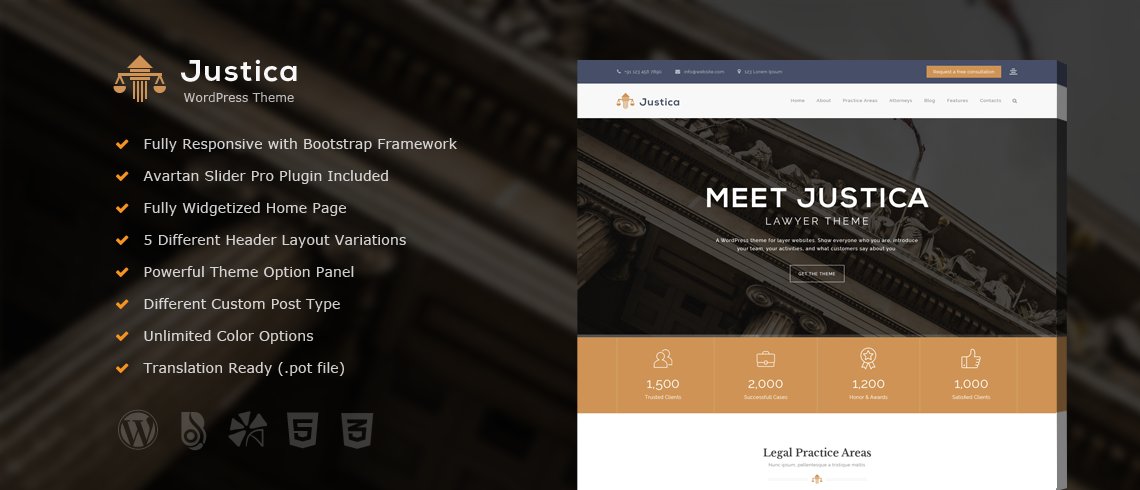Click the Bootstrap-style B icon
The image size is (1140, 490).
pyautogui.click(x=193, y=430)
